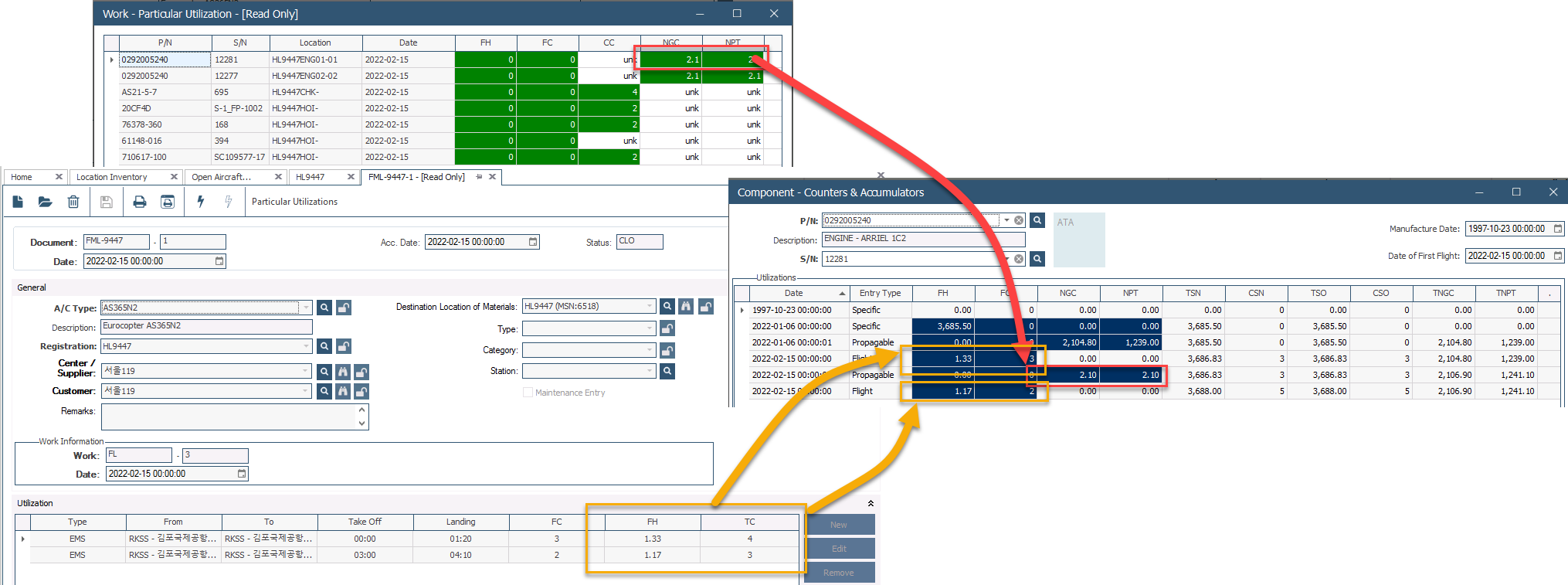
Task: Click the Open folder toolbar icon
Action: click(x=45, y=202)
